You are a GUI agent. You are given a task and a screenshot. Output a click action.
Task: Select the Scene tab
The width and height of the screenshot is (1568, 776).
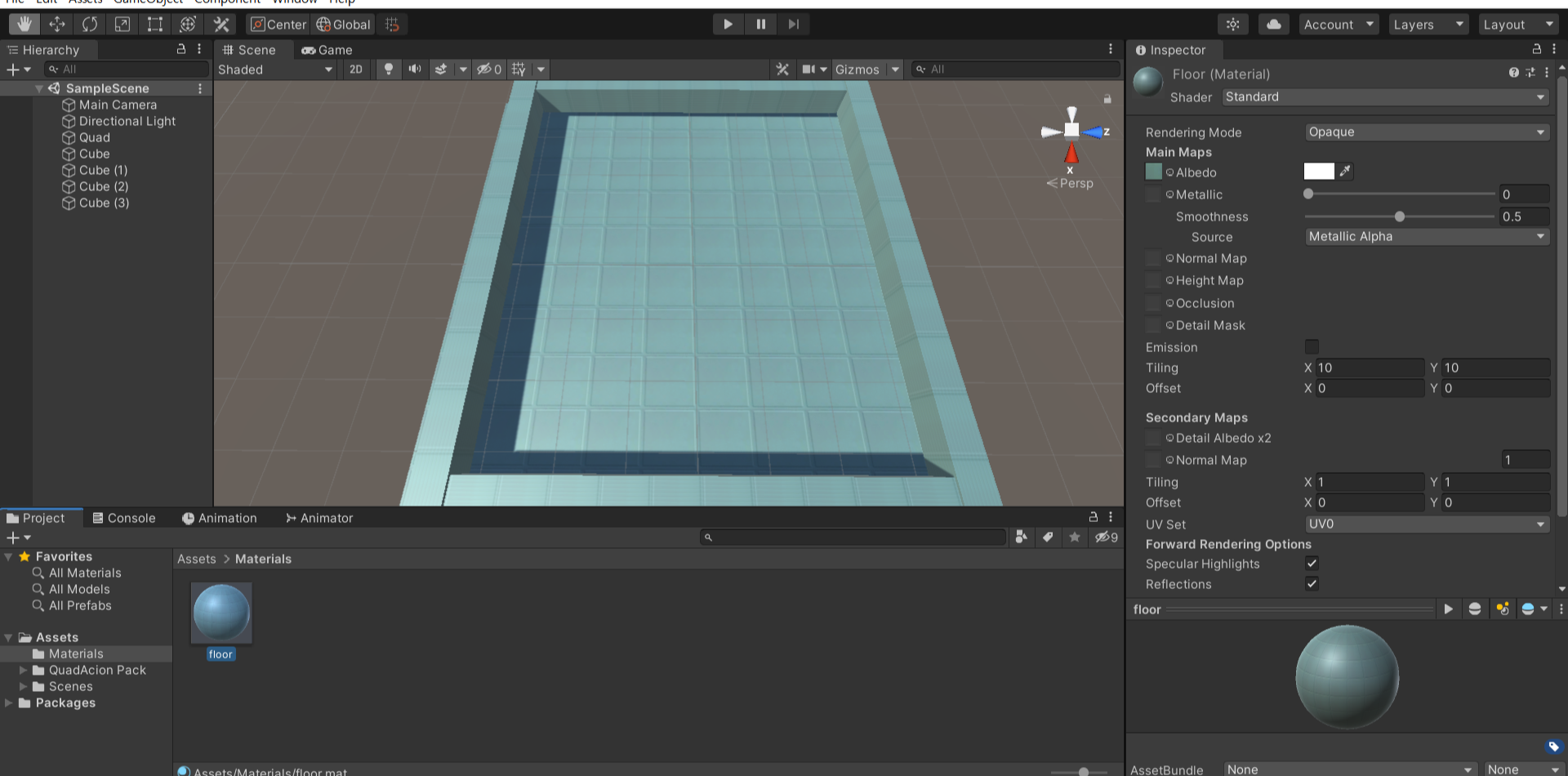coord(249,50)
